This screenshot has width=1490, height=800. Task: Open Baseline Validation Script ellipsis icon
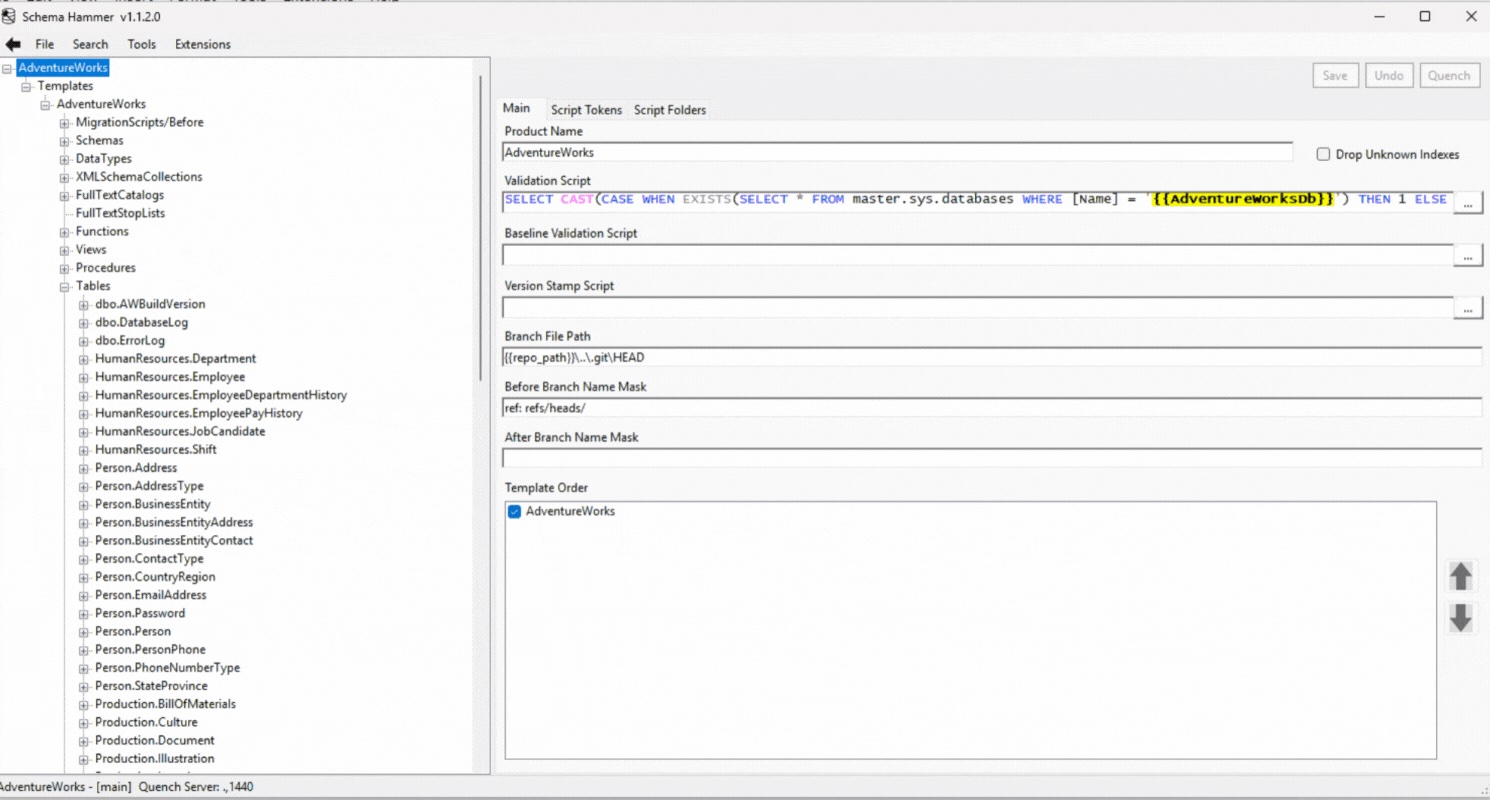click(1467, 255)
